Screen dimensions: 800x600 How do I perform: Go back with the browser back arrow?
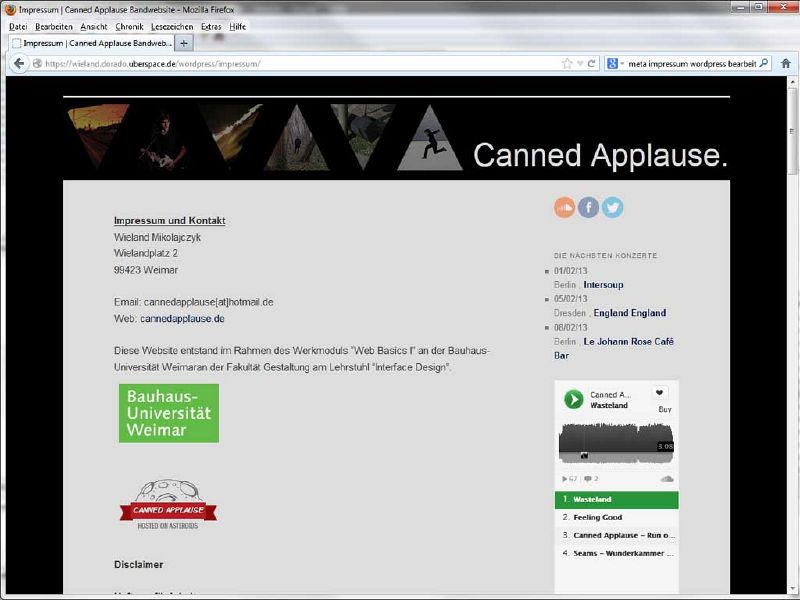(x=19, y=63)
